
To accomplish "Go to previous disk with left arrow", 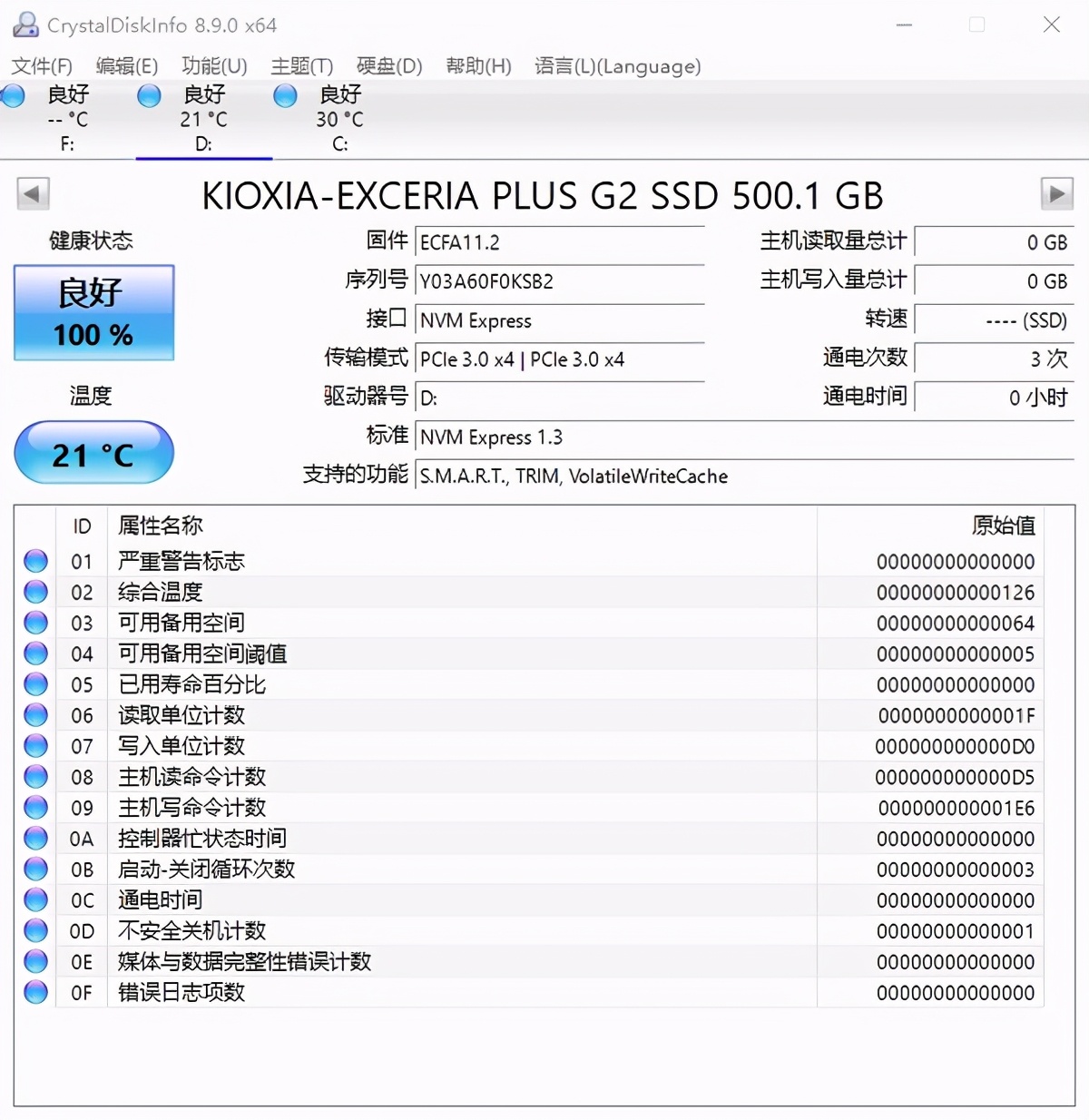I will 33,194.
